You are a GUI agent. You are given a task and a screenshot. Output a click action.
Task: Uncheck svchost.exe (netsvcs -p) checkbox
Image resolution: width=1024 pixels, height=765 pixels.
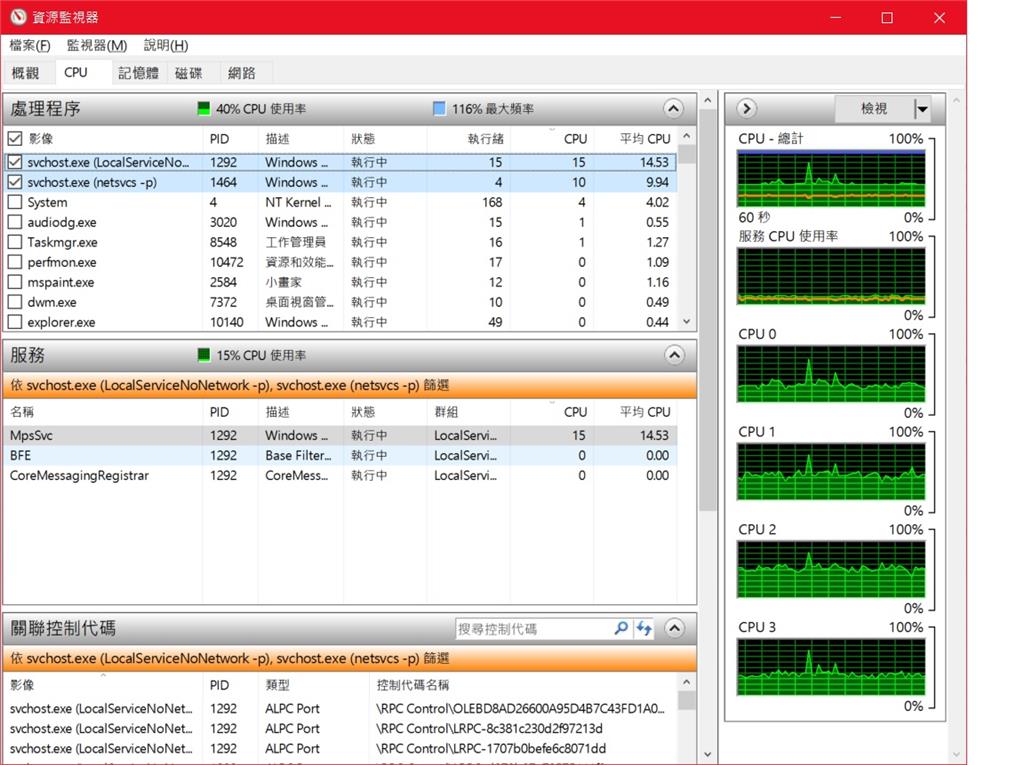[15, 182]
